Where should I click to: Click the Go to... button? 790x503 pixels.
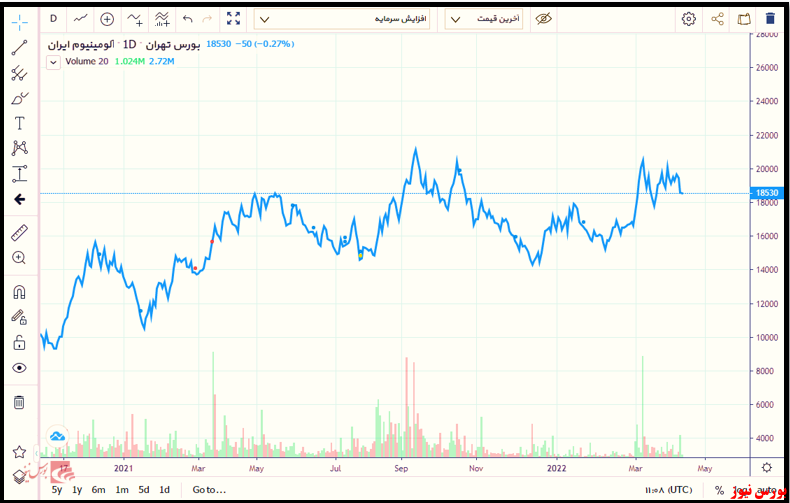point(209,490)
